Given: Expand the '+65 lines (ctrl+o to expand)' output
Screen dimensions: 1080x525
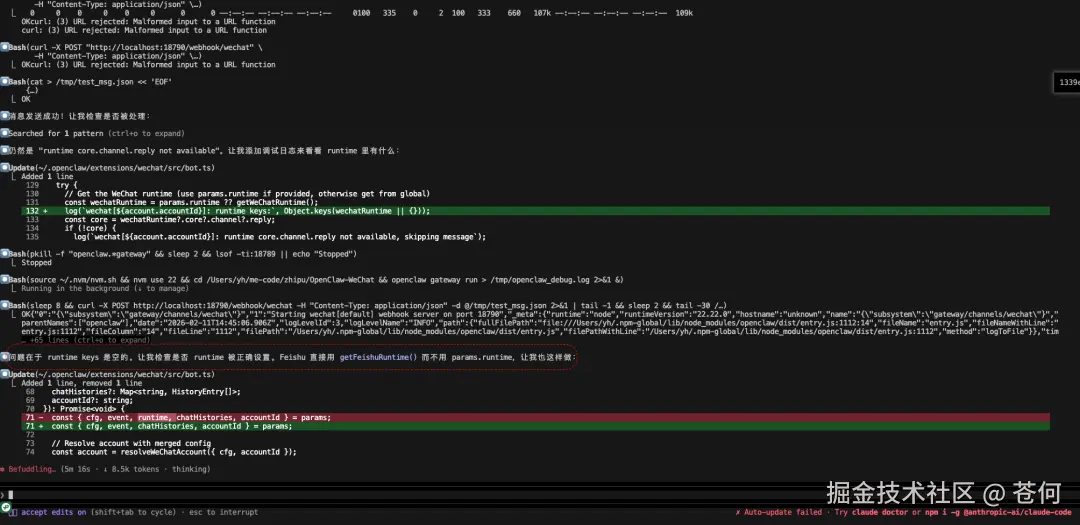Looking at the screenshot, I should pyautogui.click(x=83, y=340).
